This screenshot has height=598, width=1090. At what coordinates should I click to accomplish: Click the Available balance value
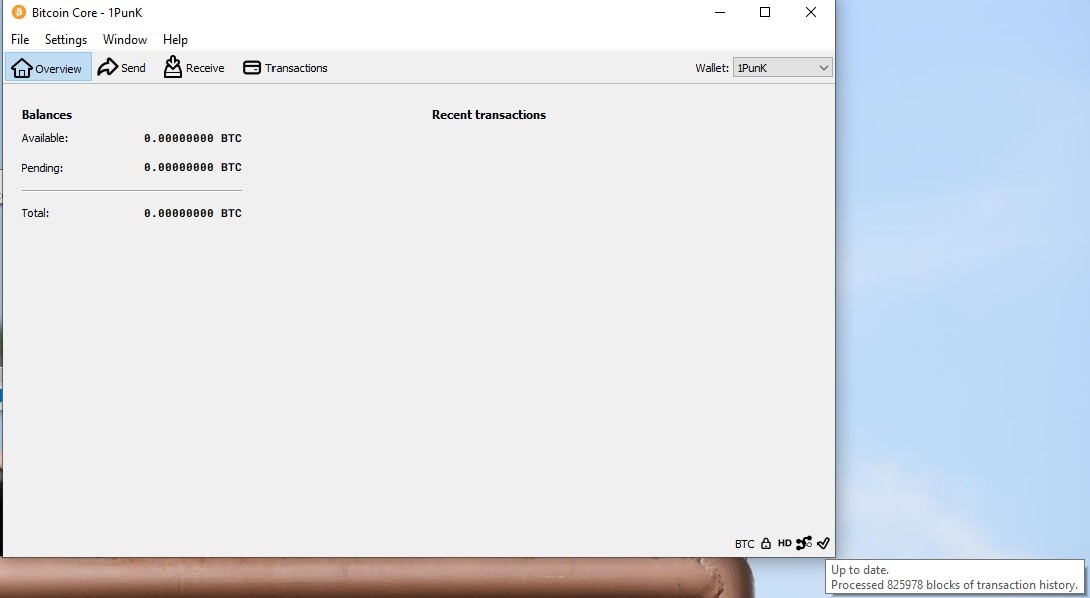(193, 138)
